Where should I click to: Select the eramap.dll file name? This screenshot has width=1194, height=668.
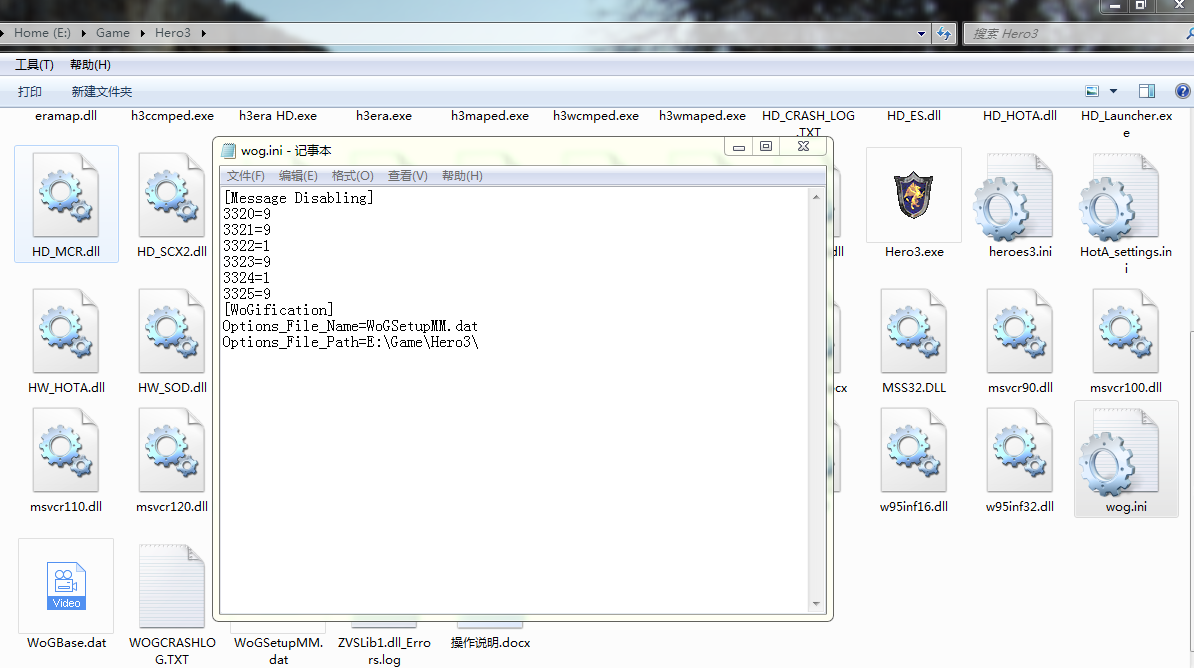pos(65,116)
